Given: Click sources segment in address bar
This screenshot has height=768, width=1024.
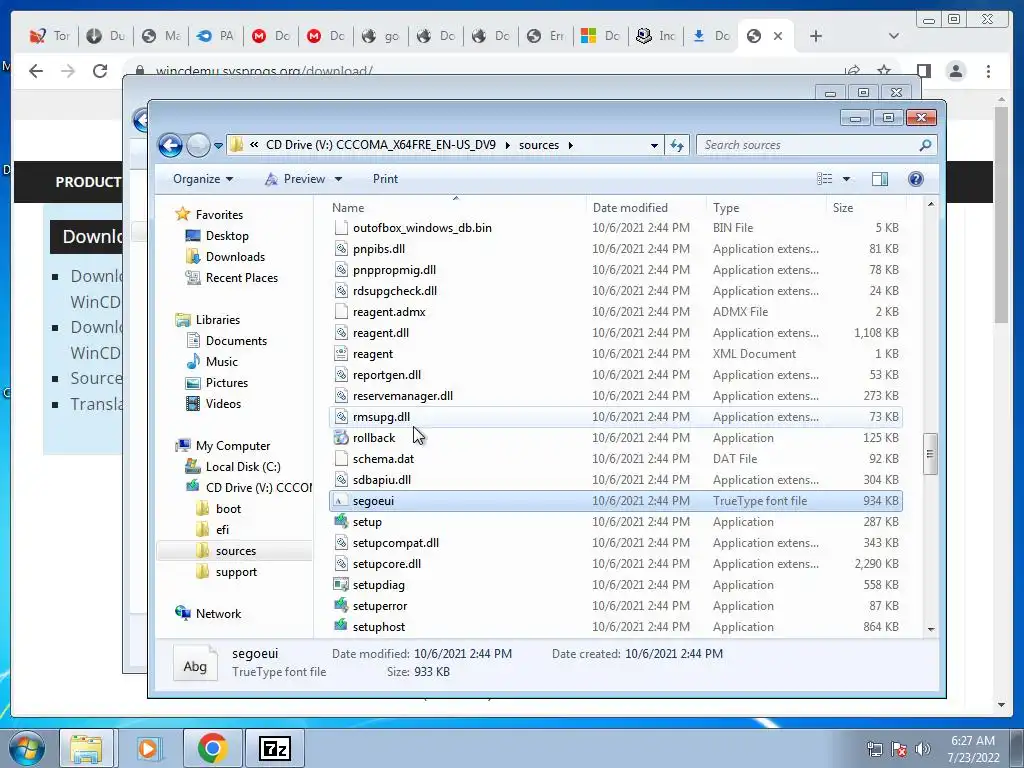Looking at the screenshot, I should [x=539, y=145].
